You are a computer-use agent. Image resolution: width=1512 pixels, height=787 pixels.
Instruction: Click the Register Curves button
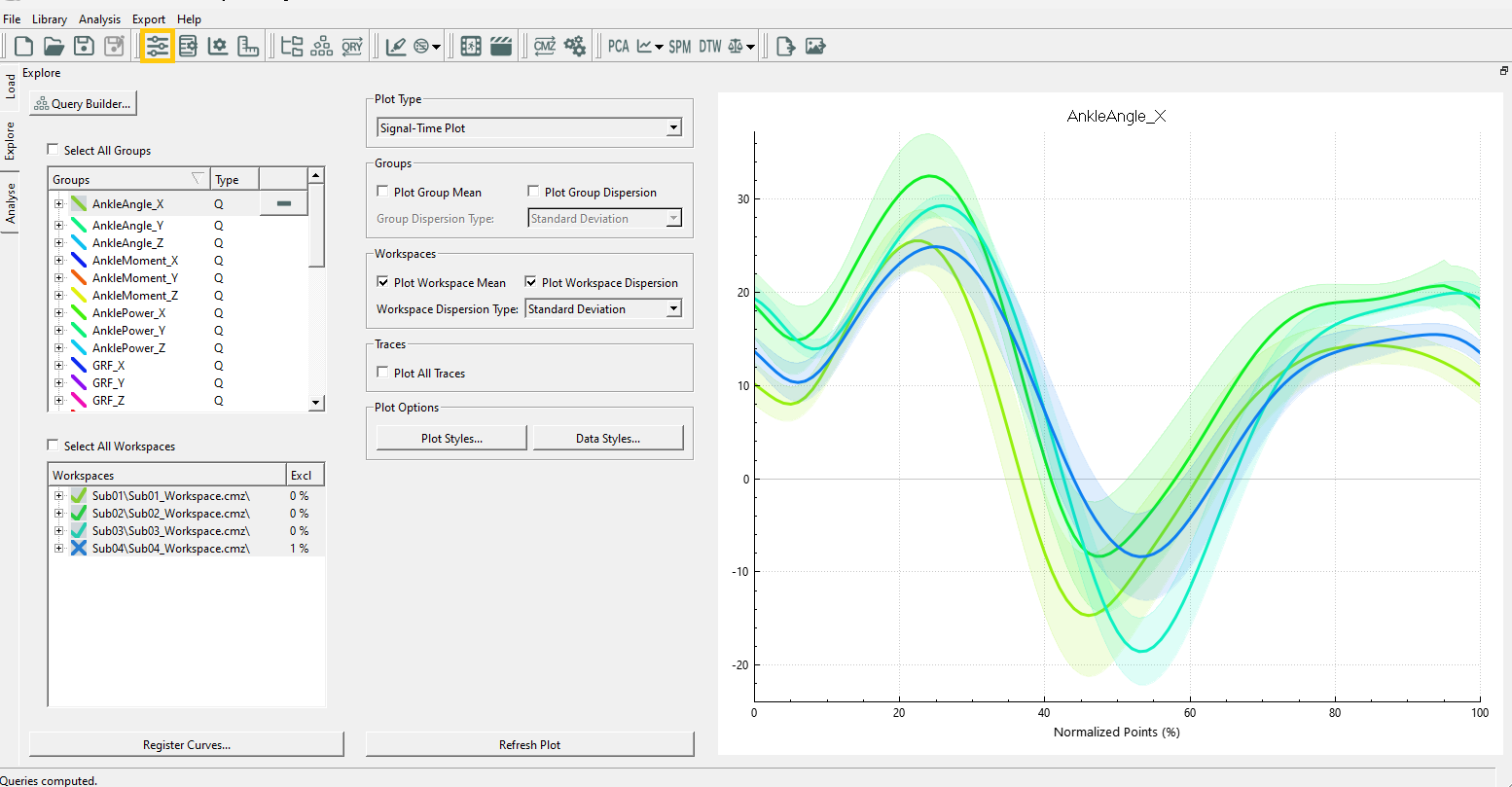pos(187,744)
